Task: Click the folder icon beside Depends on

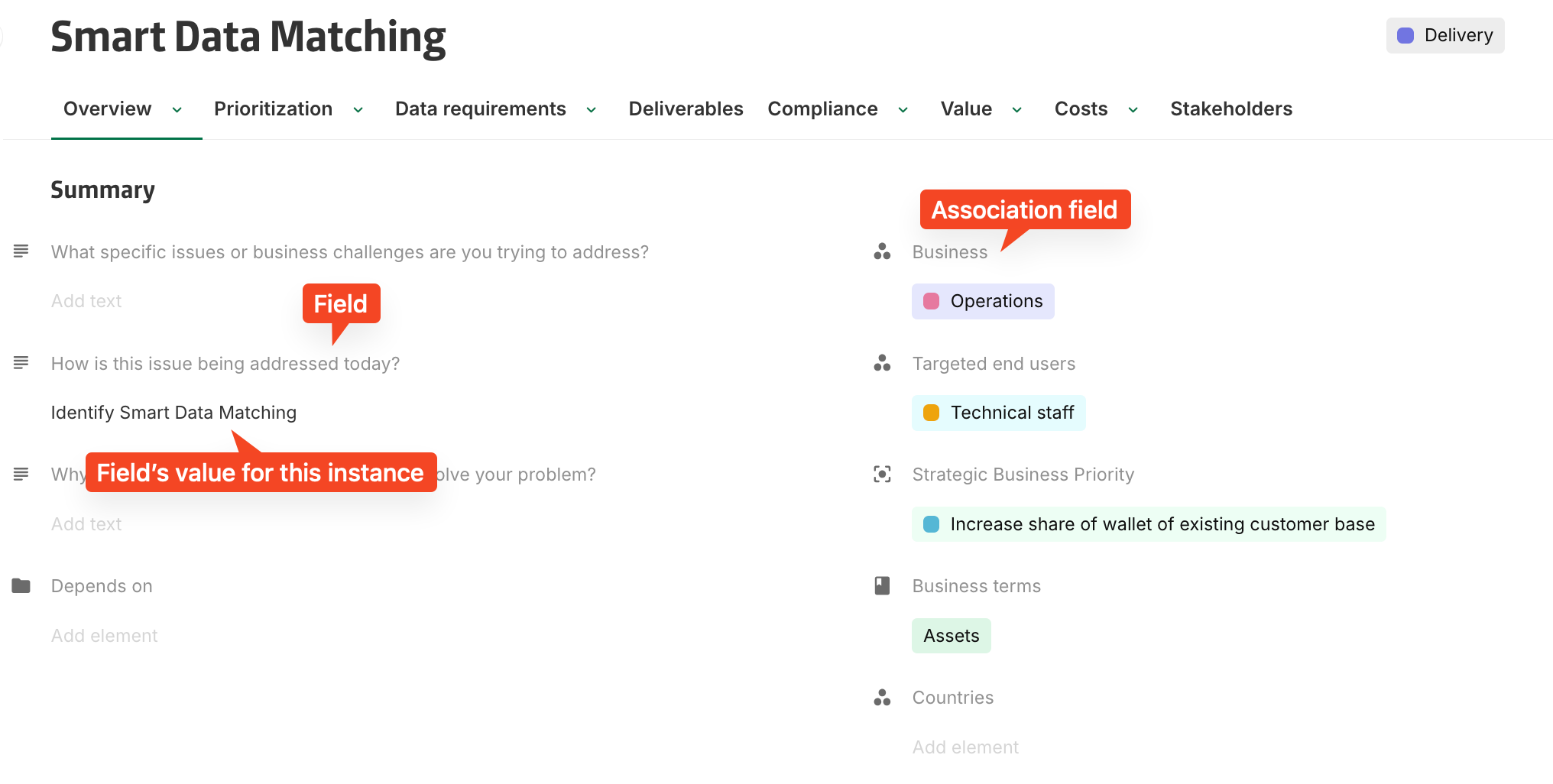Action: [x=21, y=586]
